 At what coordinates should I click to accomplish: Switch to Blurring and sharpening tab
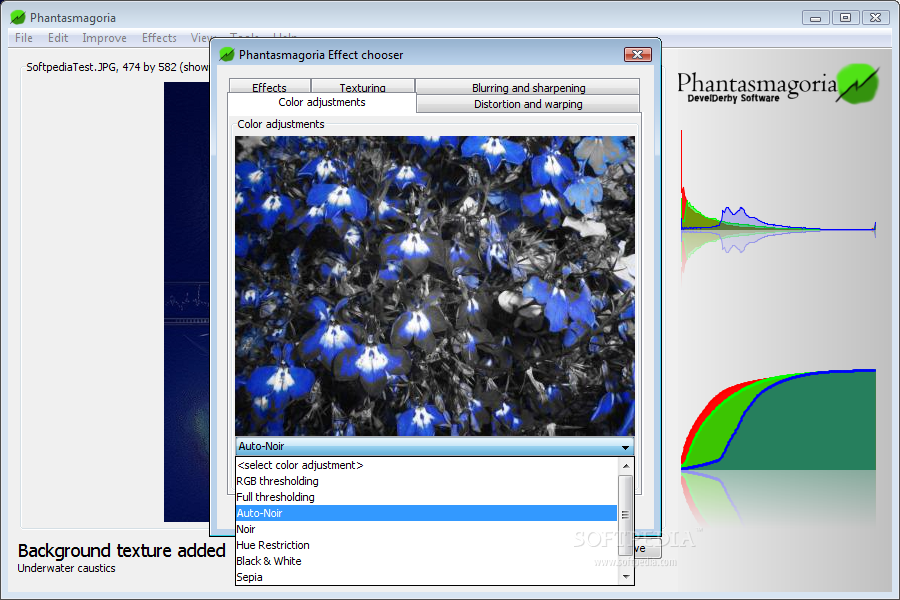coord(528,87)
